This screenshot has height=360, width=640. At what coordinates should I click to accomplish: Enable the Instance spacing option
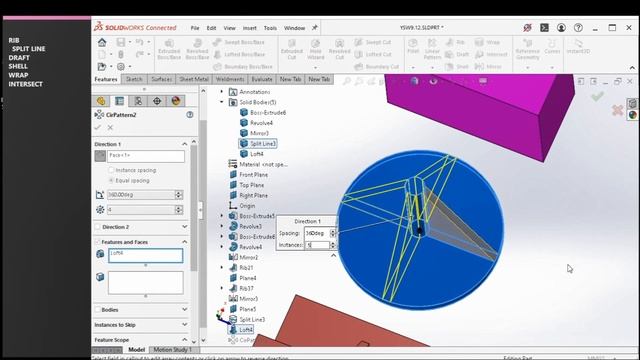pos(111,170)
